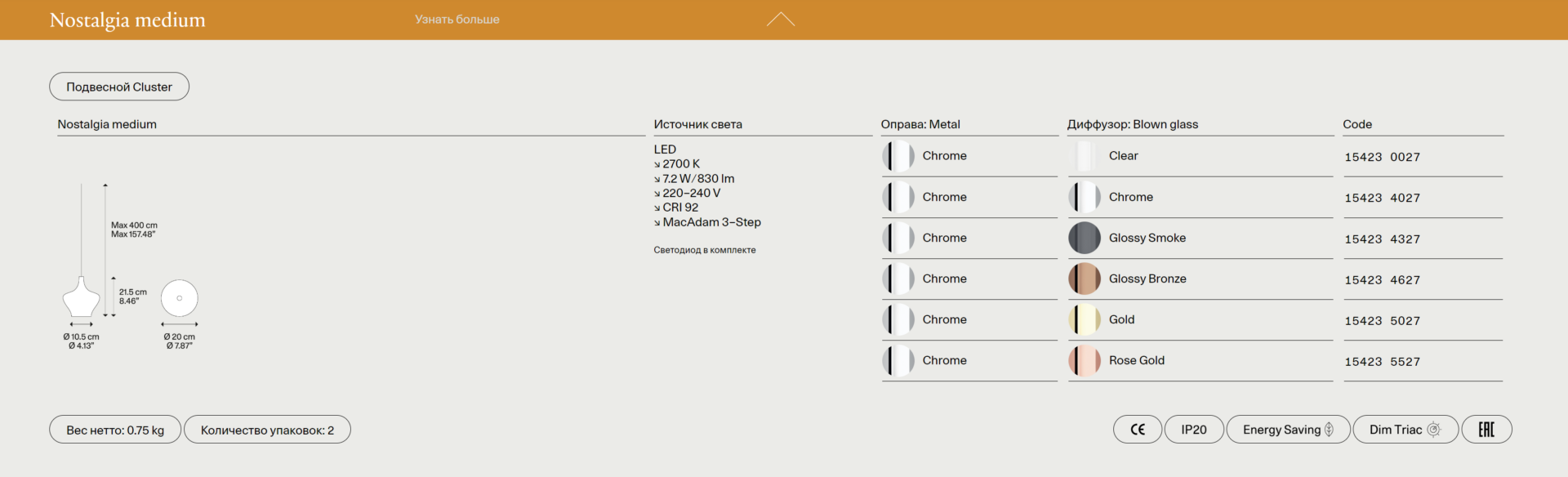
Task: Click the Количество упаковок: 2 badge
Action: click(267, 430)
